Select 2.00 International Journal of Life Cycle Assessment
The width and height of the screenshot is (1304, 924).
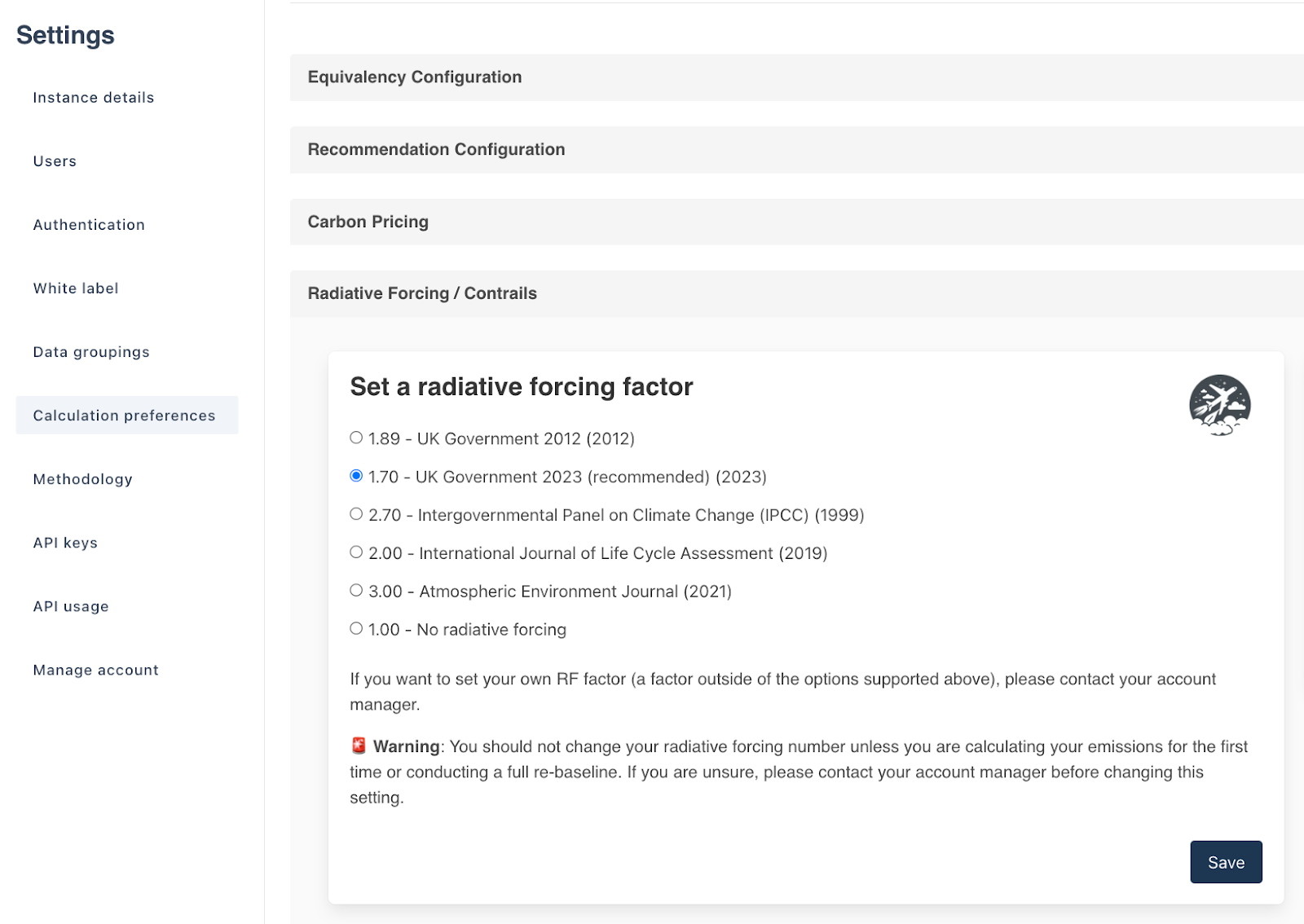coord(356,552)
